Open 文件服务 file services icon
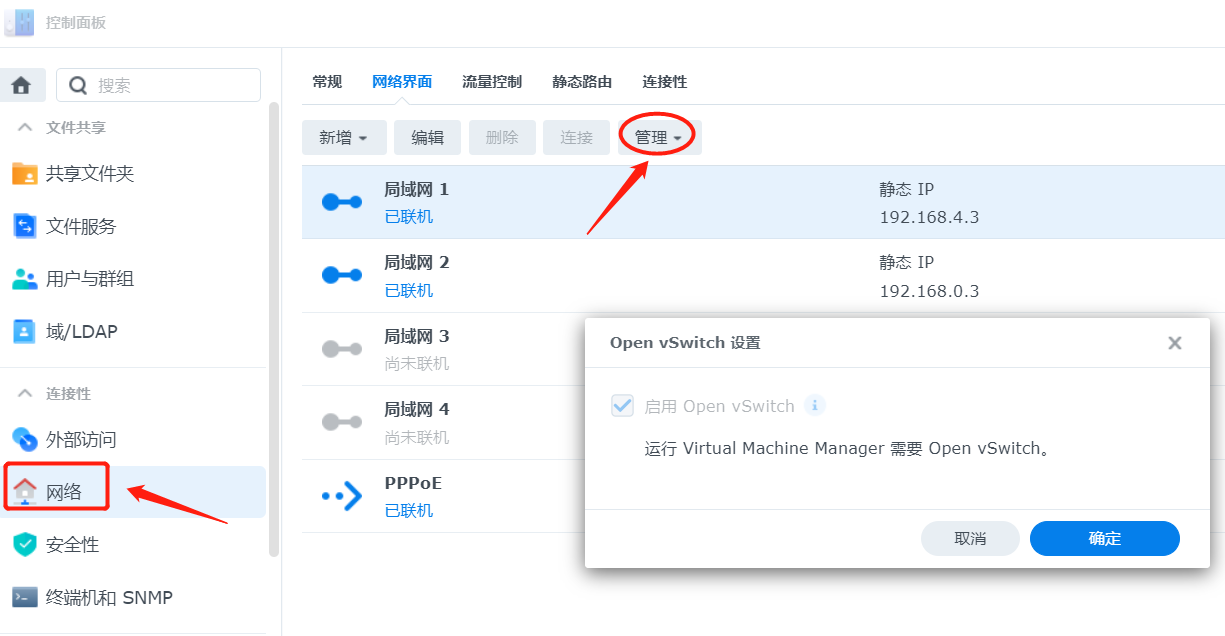 tap(25, 227)
